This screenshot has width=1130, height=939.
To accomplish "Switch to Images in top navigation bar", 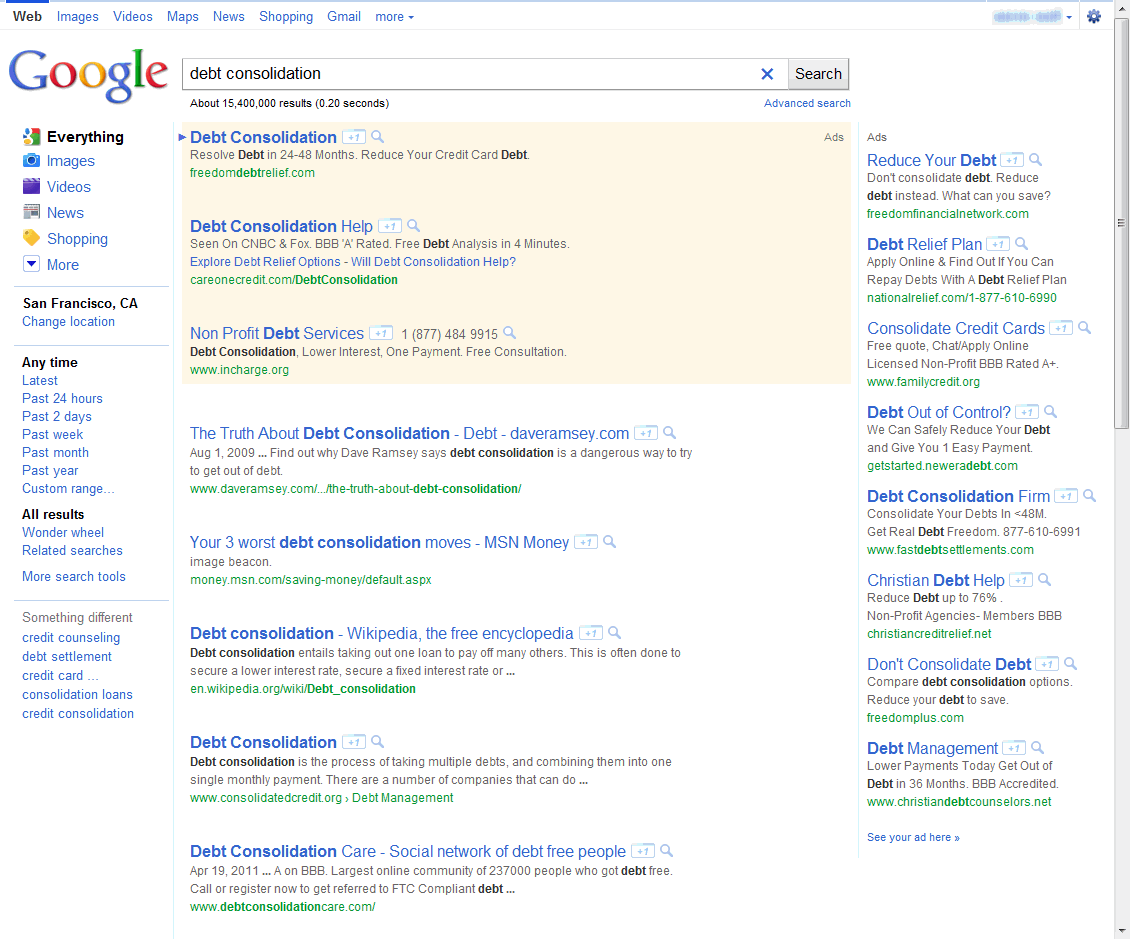I will [77, 17].
